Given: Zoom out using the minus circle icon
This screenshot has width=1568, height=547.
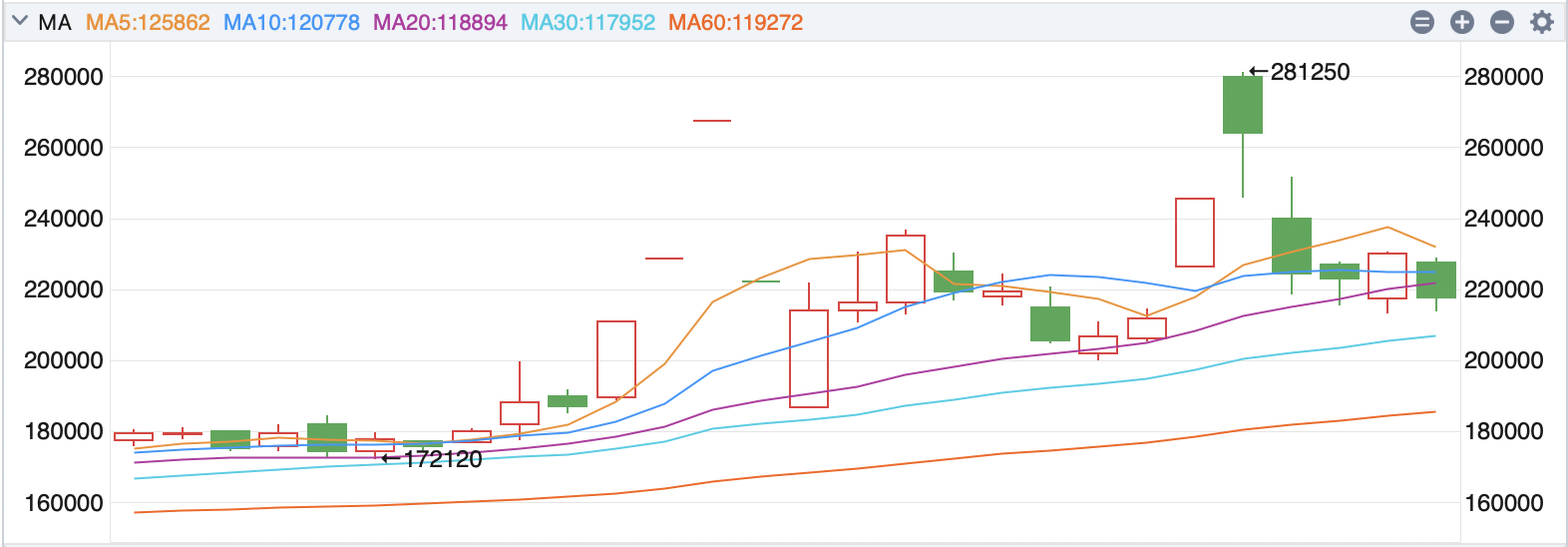Looking at the screenshot, I should [1502, 22].
